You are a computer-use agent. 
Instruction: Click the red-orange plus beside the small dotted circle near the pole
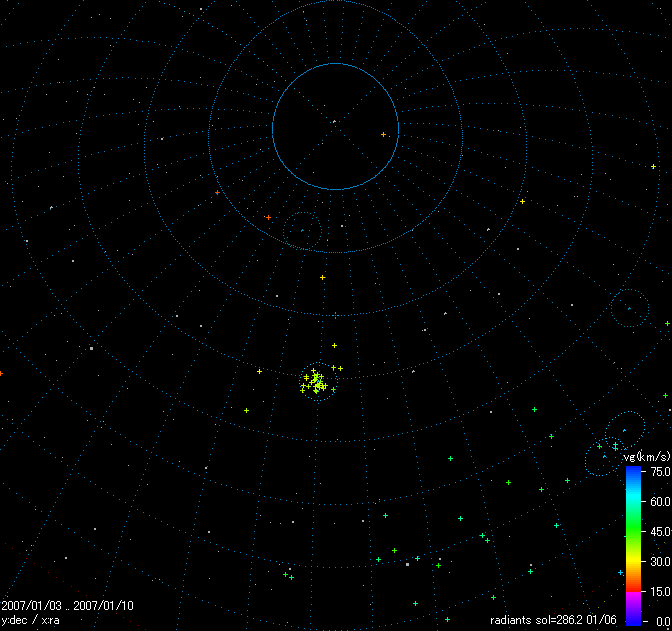(x=268, y=218)
